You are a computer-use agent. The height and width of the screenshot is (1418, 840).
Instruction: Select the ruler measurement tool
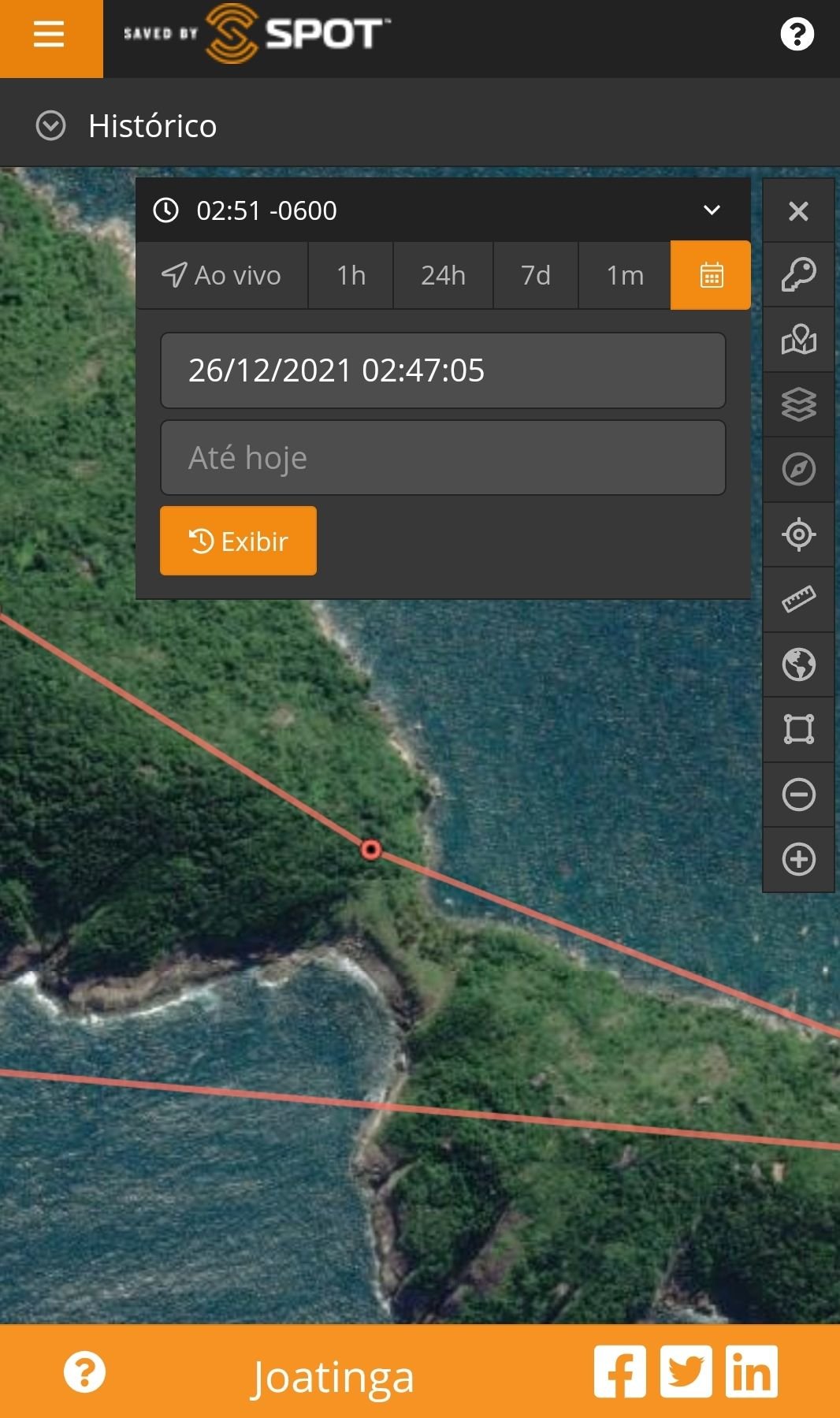[x=798, y=600]
